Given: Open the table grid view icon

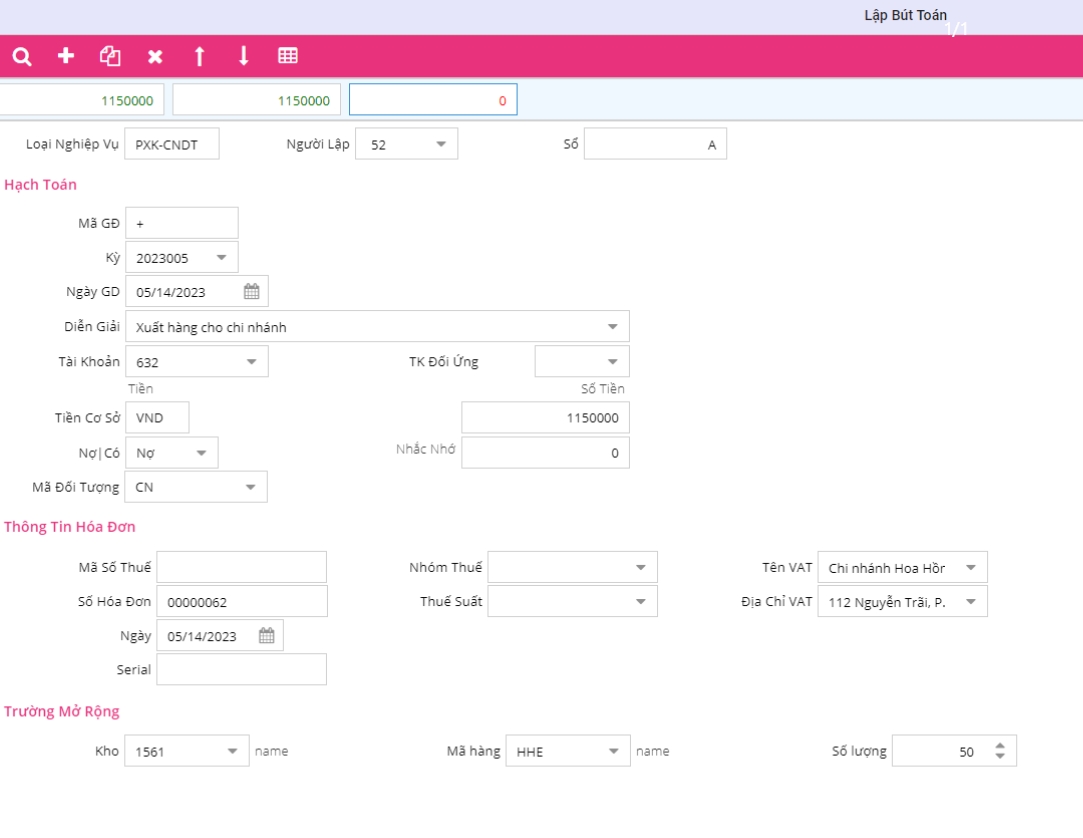Looking at the screenshot, I should (x=288, y=56).
